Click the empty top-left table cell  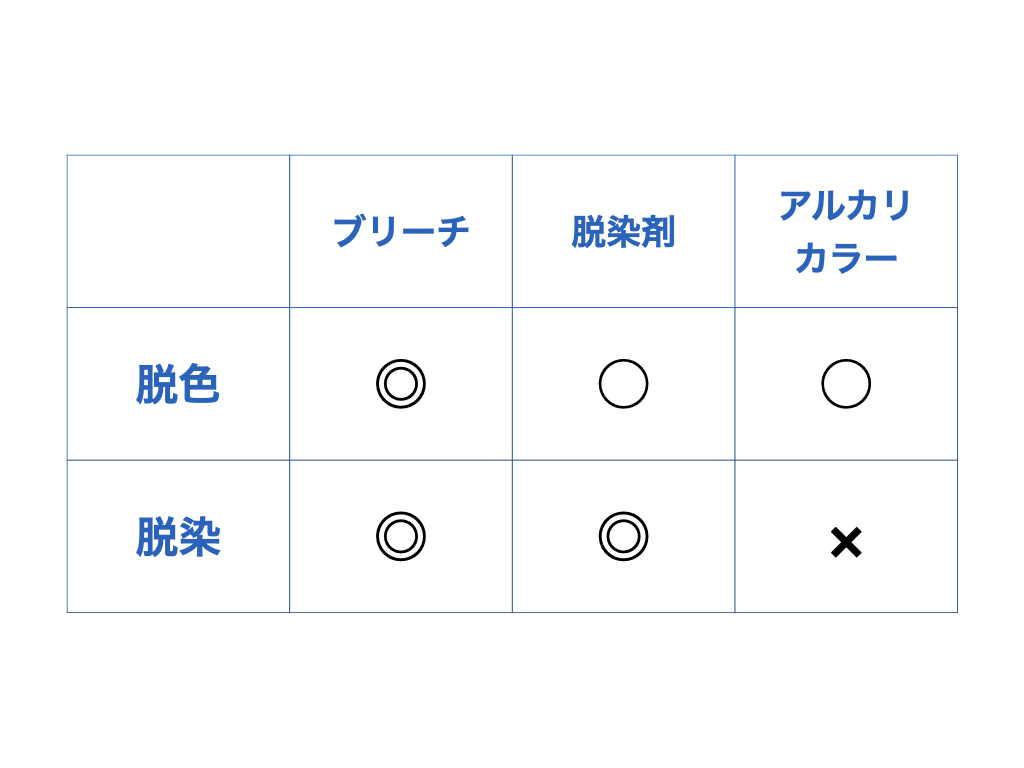(x=178, y=231)
